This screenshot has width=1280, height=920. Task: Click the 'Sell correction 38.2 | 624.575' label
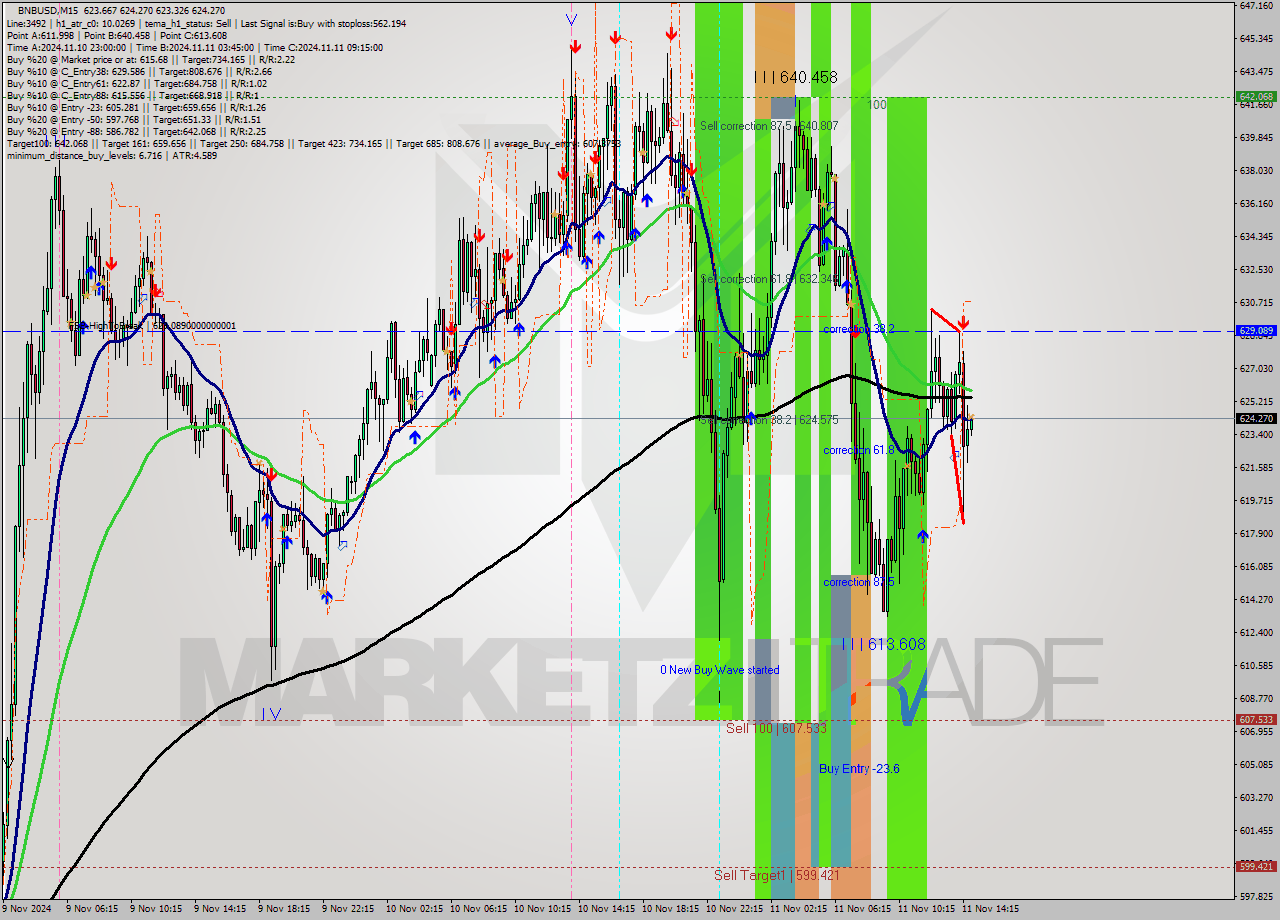pyautogui.click(x=769, y=420)
